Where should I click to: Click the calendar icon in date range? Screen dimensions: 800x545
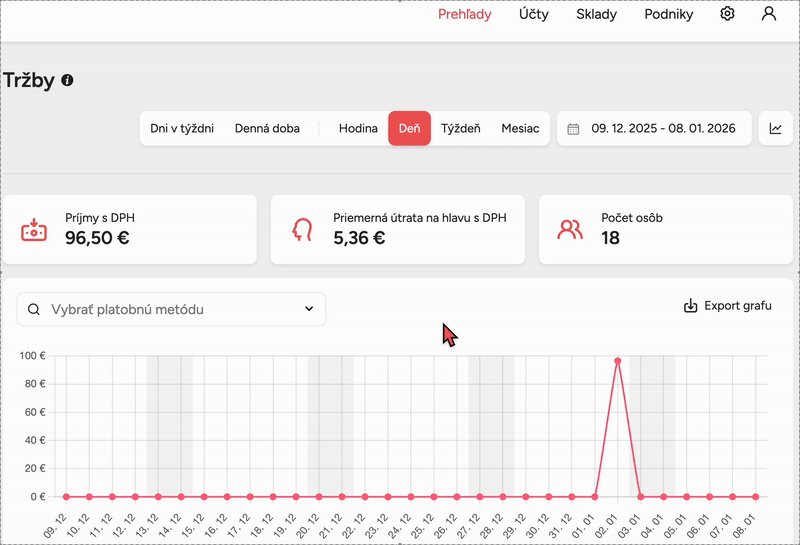tap(573, 128)
